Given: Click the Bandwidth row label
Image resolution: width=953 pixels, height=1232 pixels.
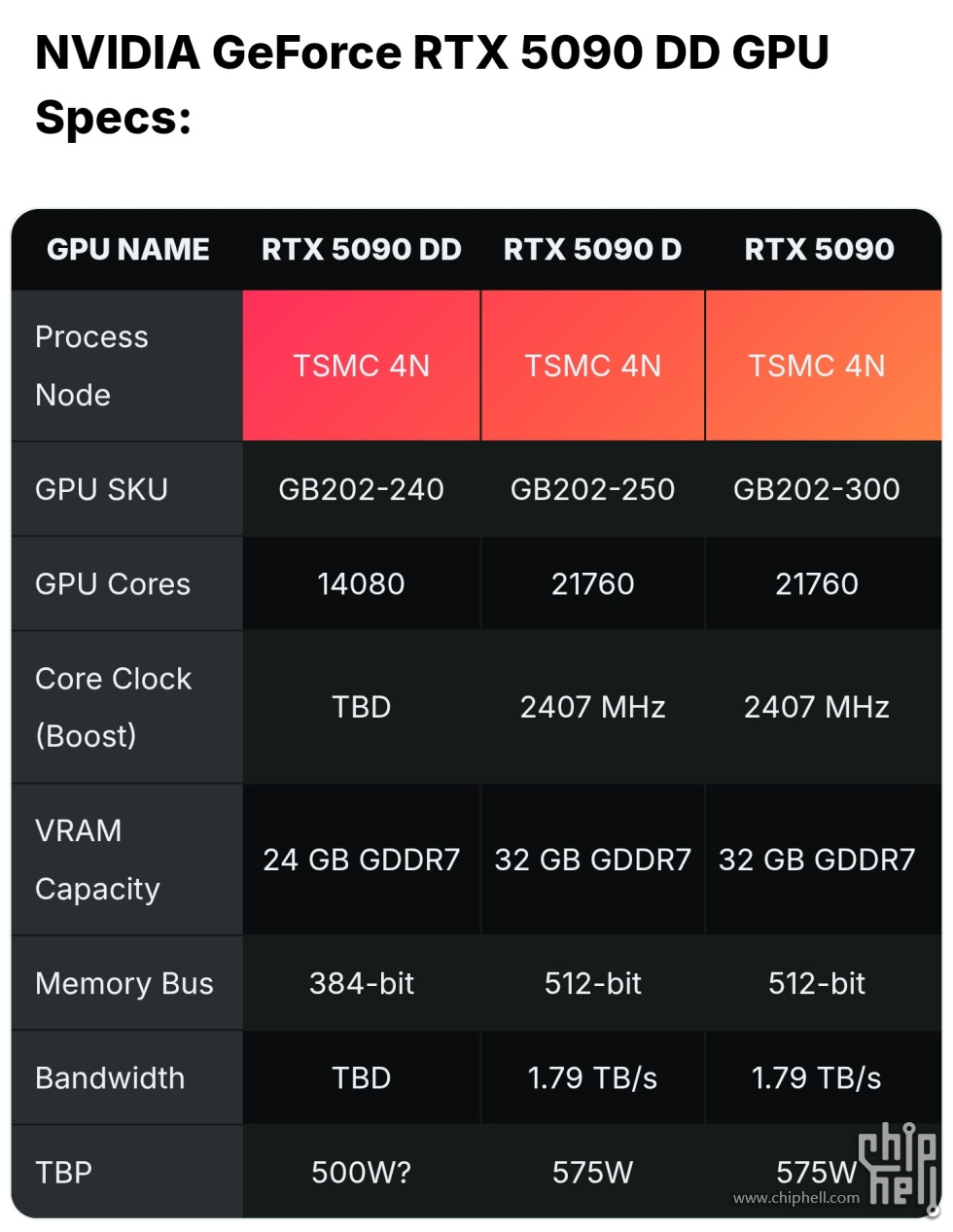Looking at the screenshot, I should (110, 1077).
